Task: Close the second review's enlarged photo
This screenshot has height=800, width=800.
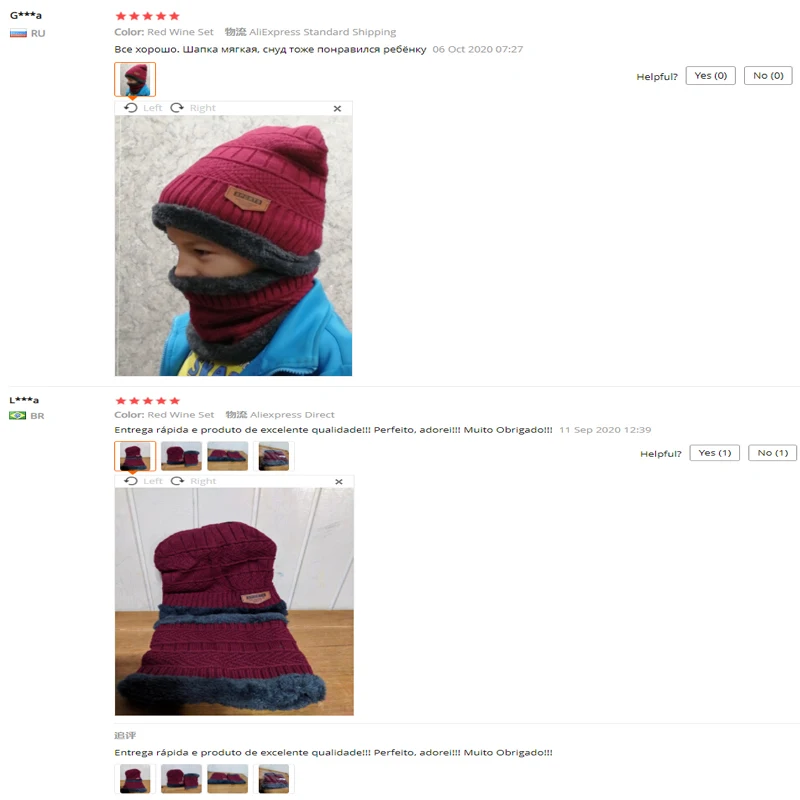Action: 339,482
